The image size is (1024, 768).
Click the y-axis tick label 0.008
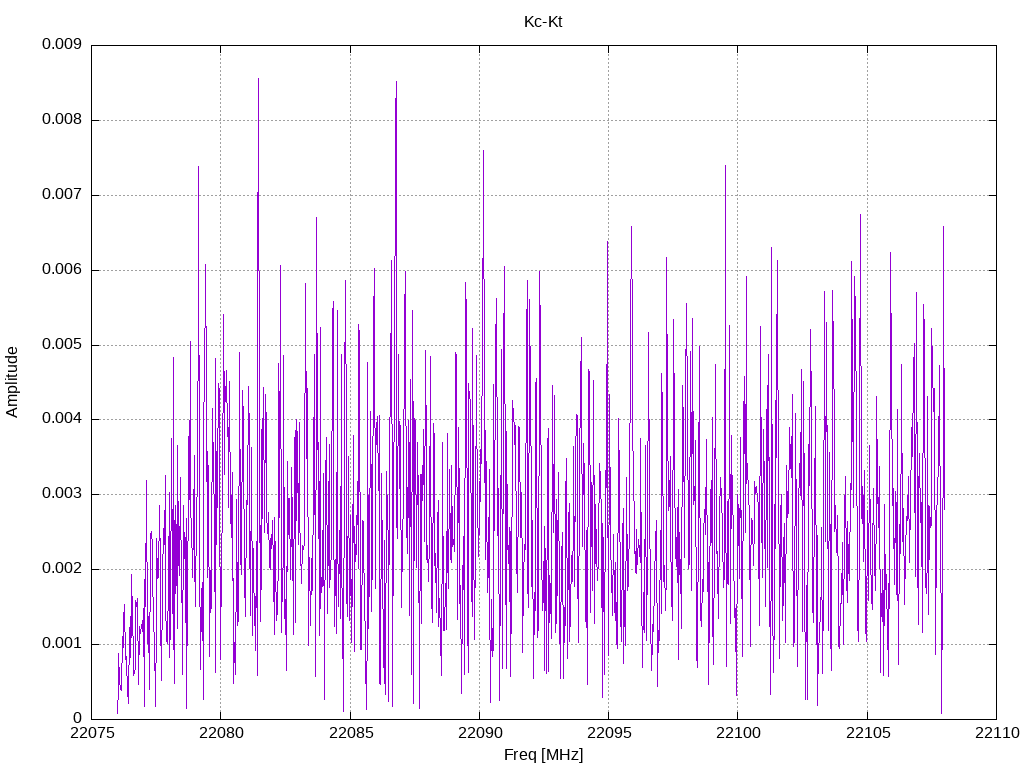(x=62, y=120)
